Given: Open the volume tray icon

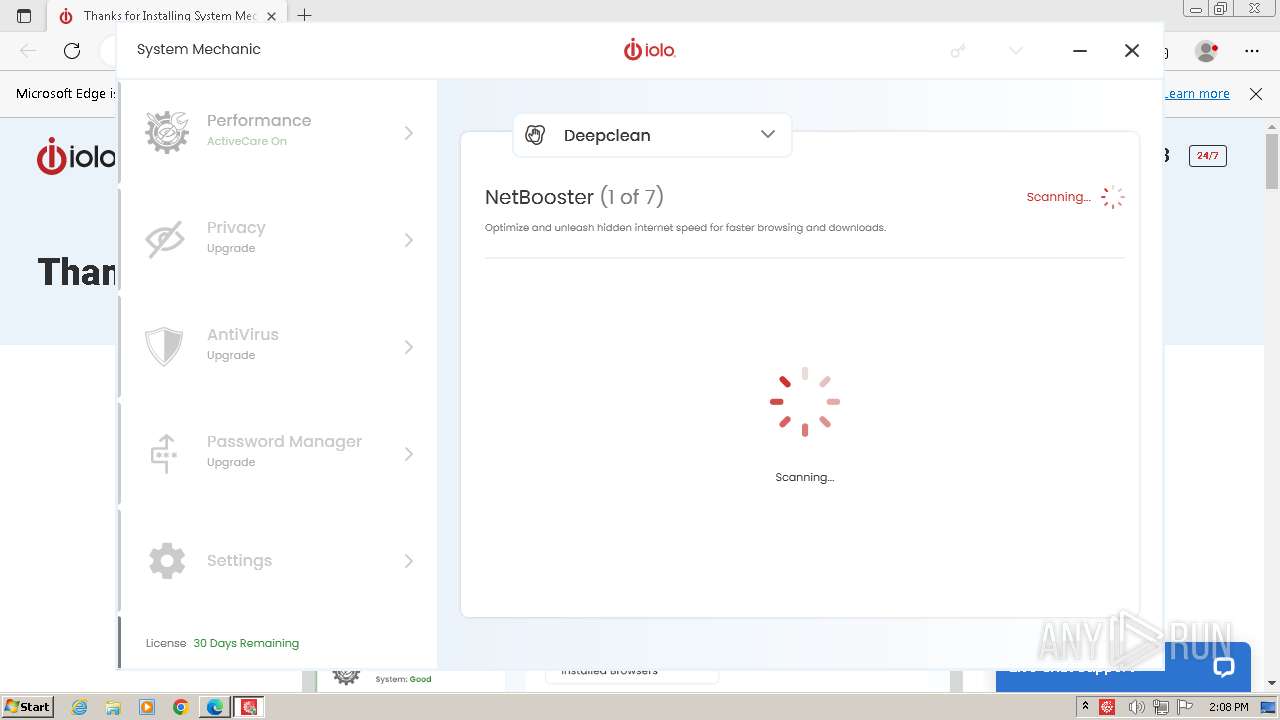Looking at the screenshot, I should (x=1135, y=707).
